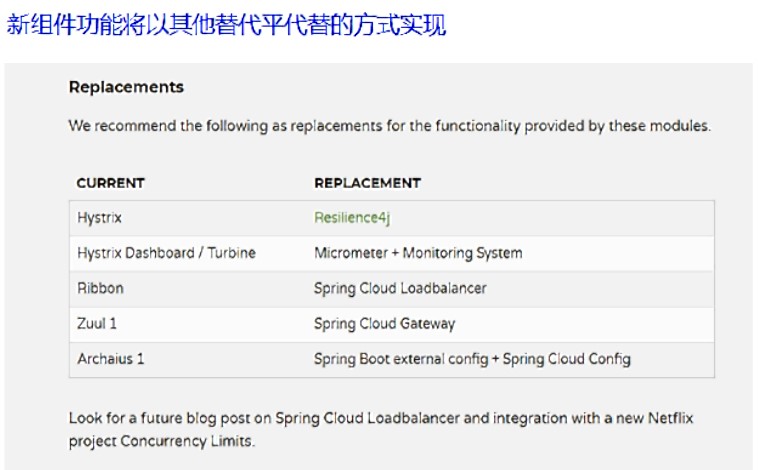Viewport: 758px width, 470px height.
Task: Click 'Turbine' text in second row
Action: point(232,253)
